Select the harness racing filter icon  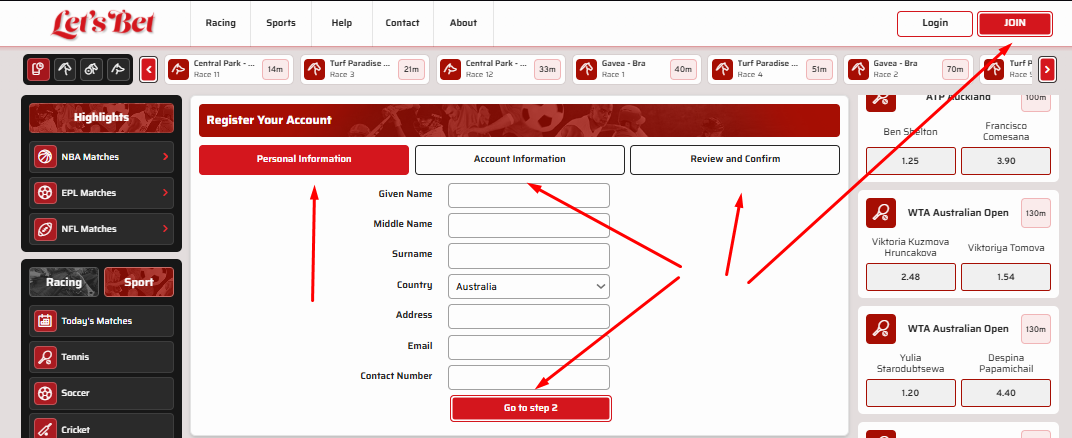point(91,69)
